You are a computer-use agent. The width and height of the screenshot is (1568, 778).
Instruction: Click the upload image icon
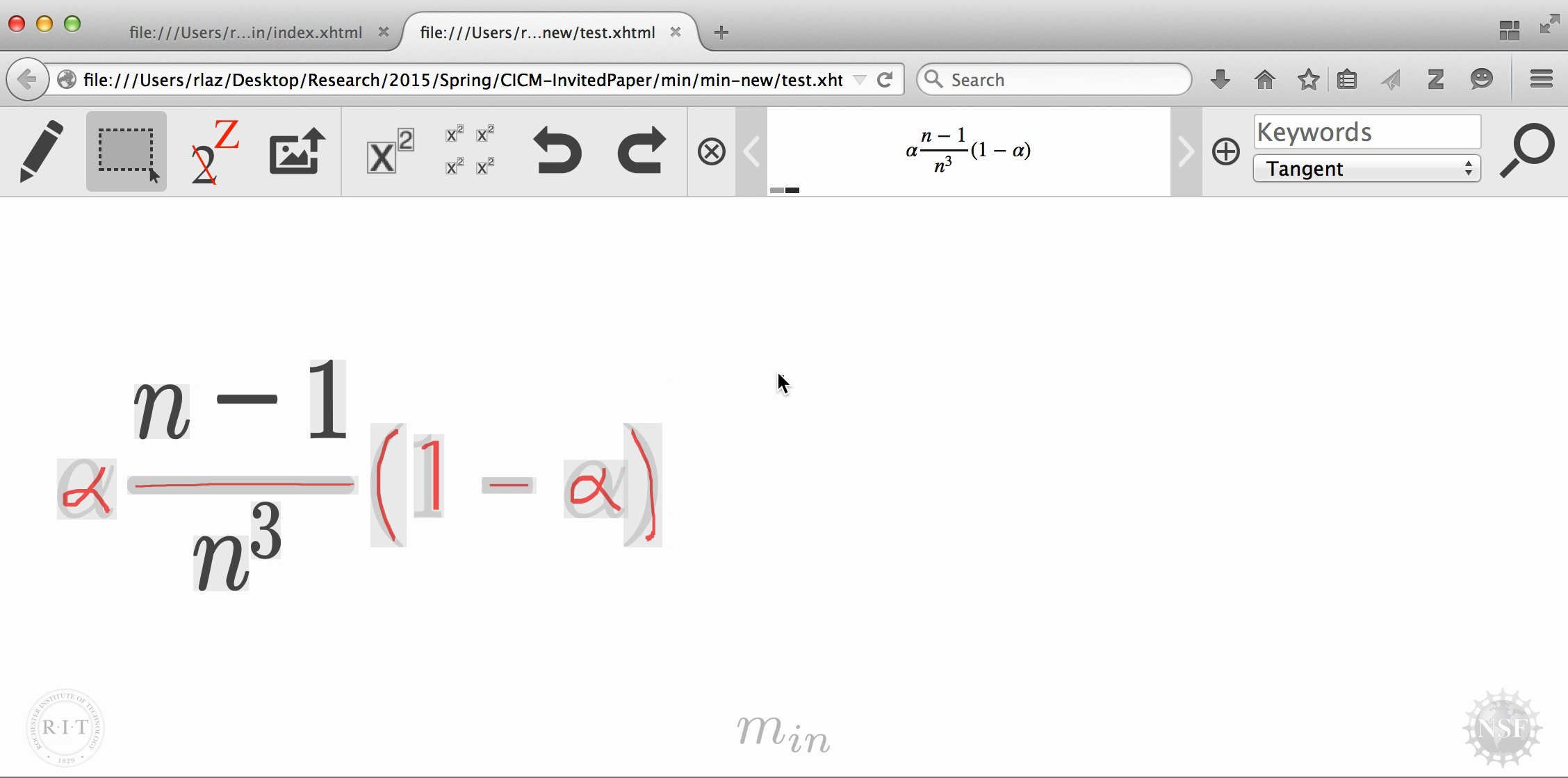(297, 151)
